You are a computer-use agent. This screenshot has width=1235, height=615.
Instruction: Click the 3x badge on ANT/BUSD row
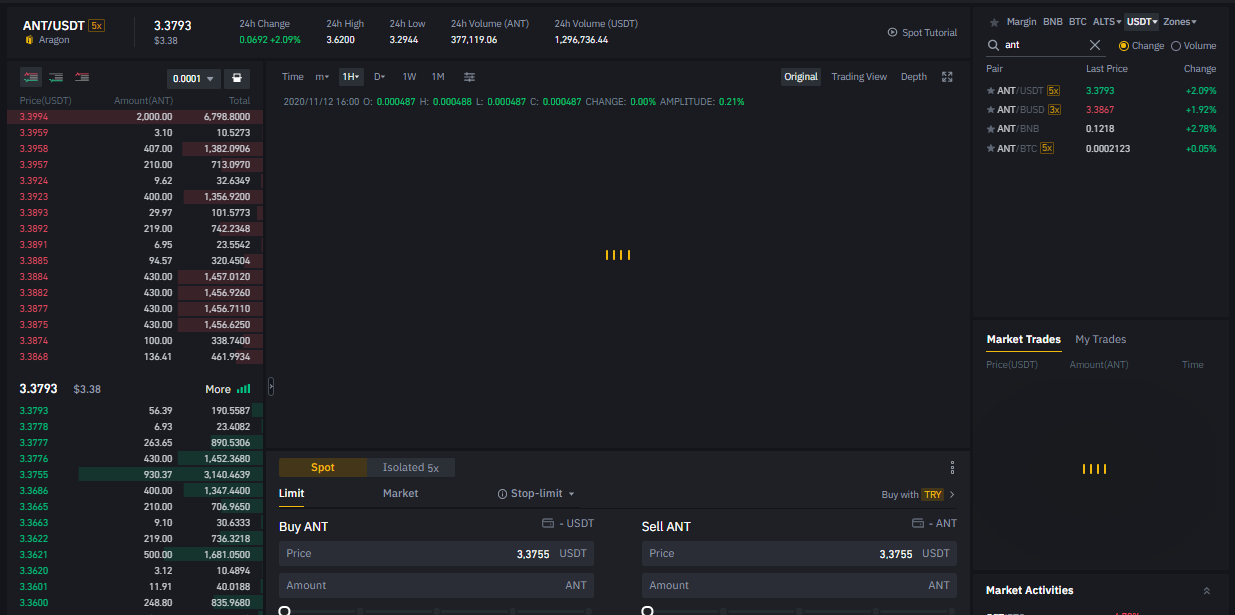(1054, 110)
